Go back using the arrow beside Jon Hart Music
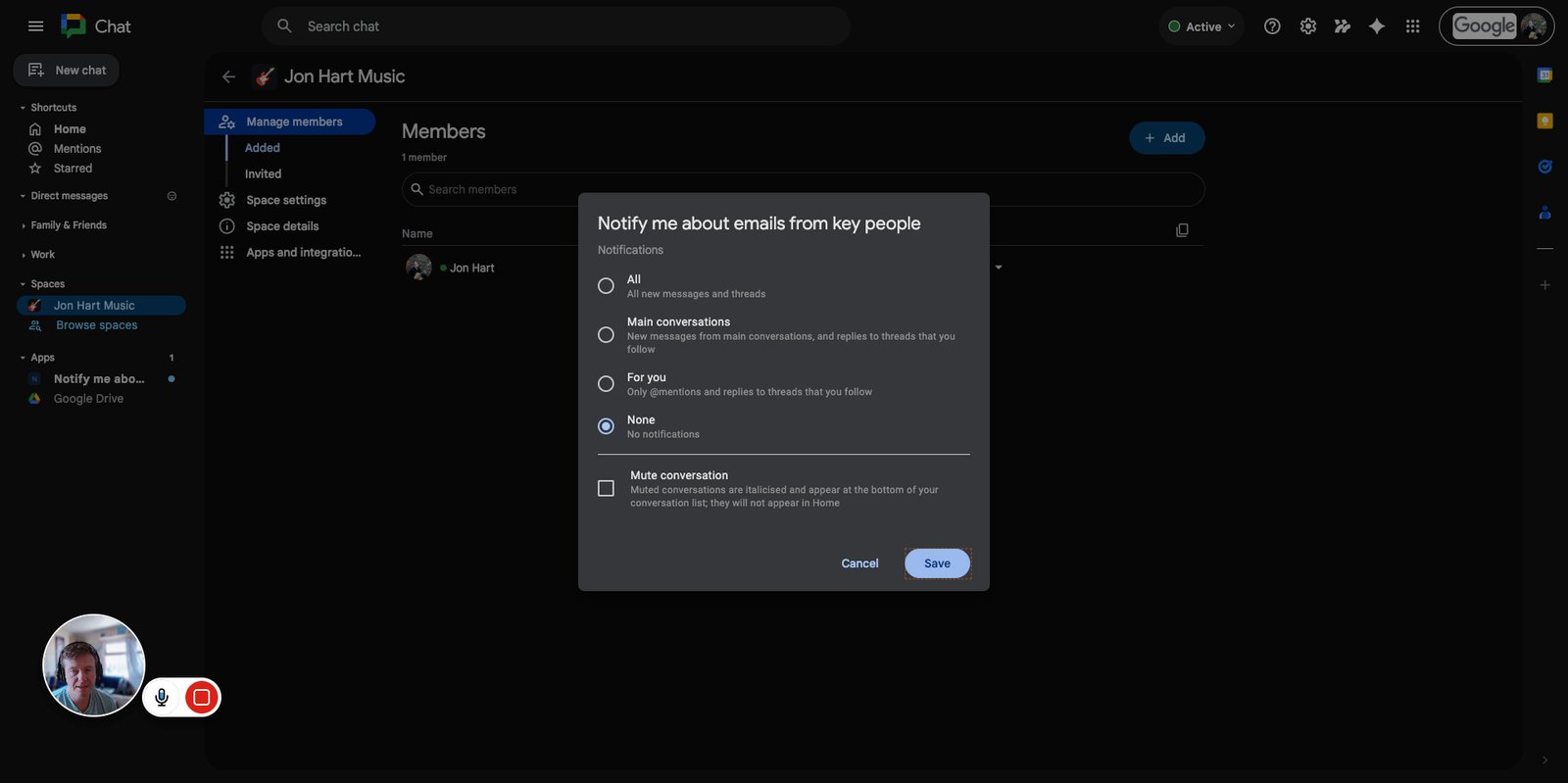Image resolution: width=1568 pixels, height=783 pixels. point(228,76)
